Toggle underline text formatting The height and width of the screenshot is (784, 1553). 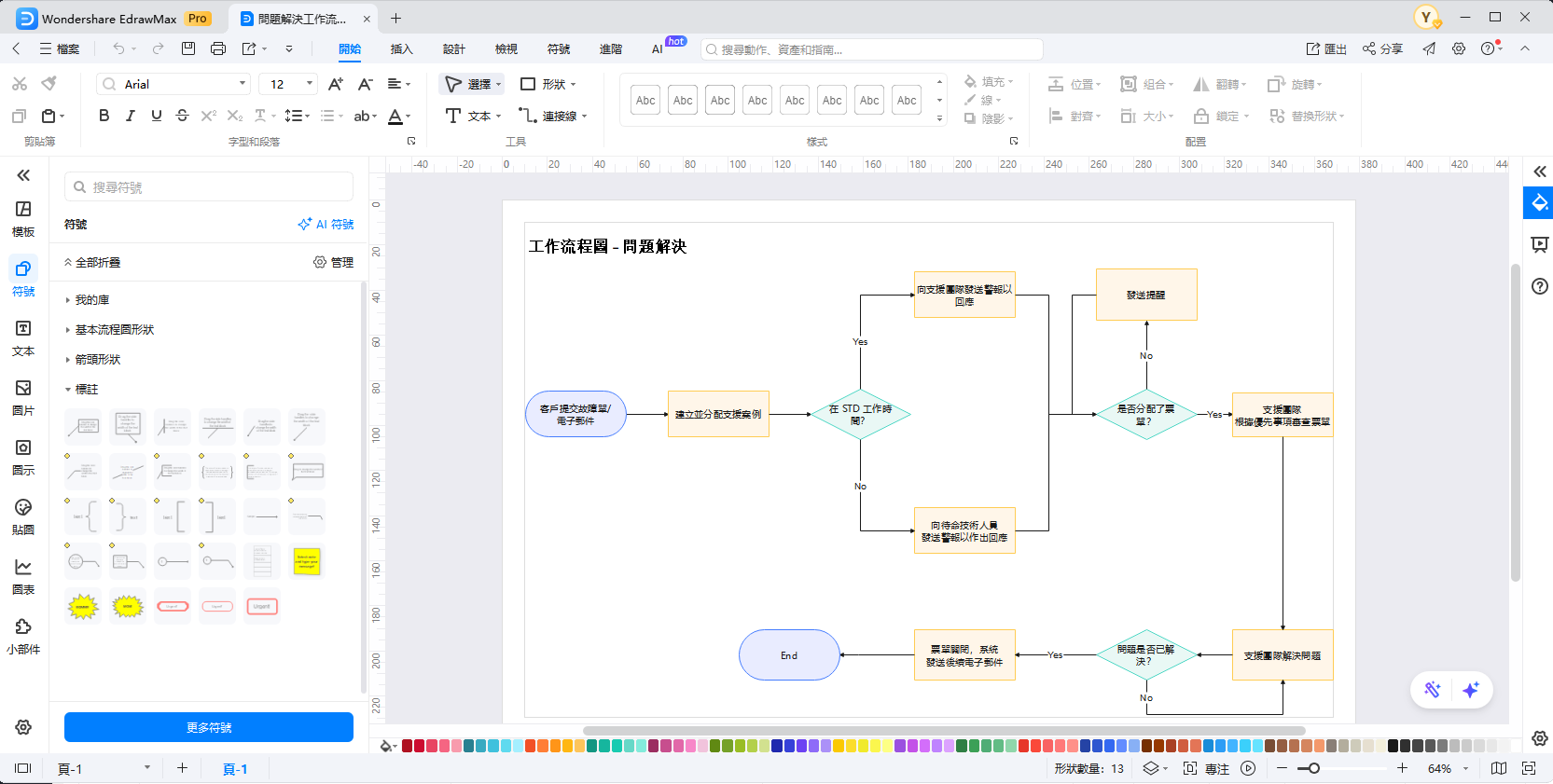tap(156, 116)
